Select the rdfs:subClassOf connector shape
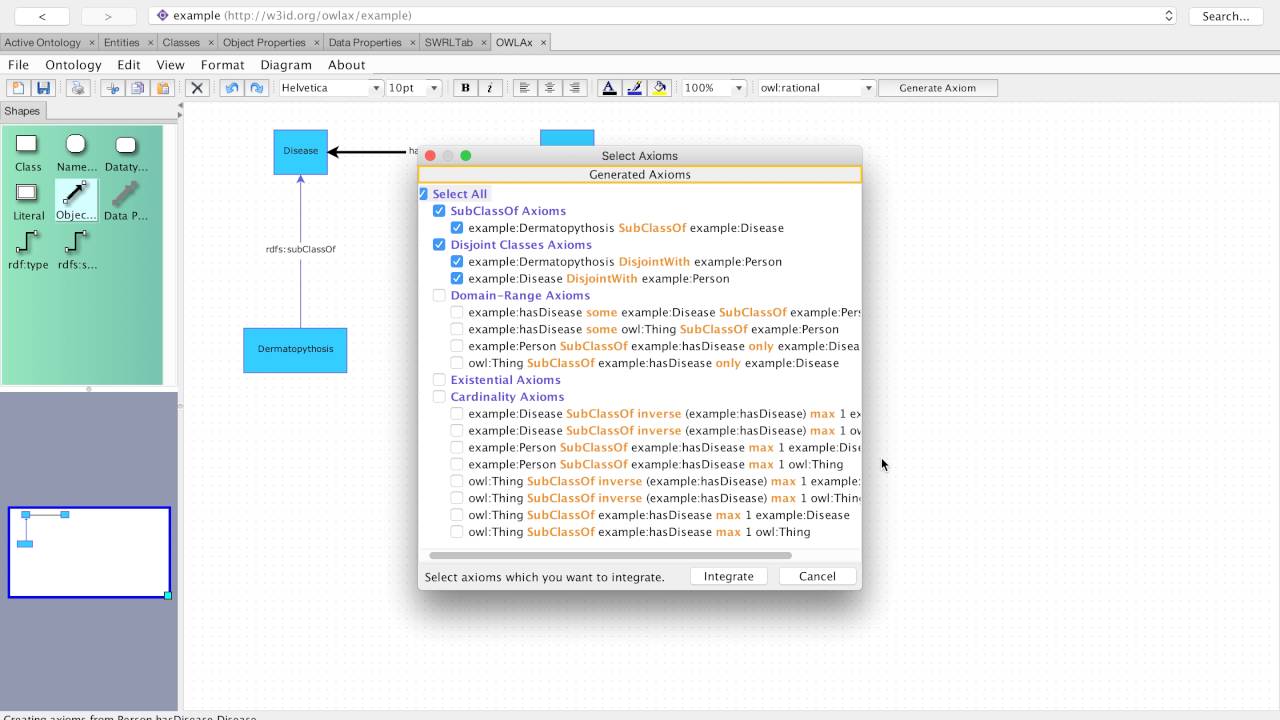Viewport: 1280px width, 720px height. coord(76,250)
